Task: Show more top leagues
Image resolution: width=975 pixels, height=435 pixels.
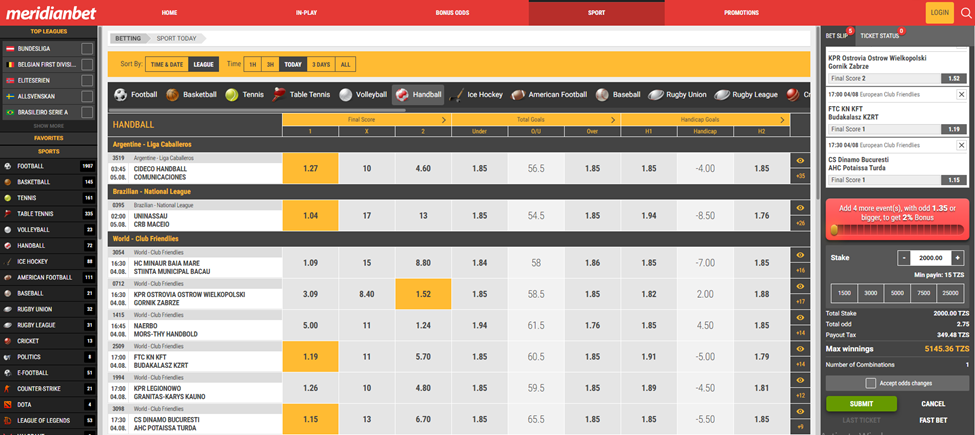Action: click(49, 126)
